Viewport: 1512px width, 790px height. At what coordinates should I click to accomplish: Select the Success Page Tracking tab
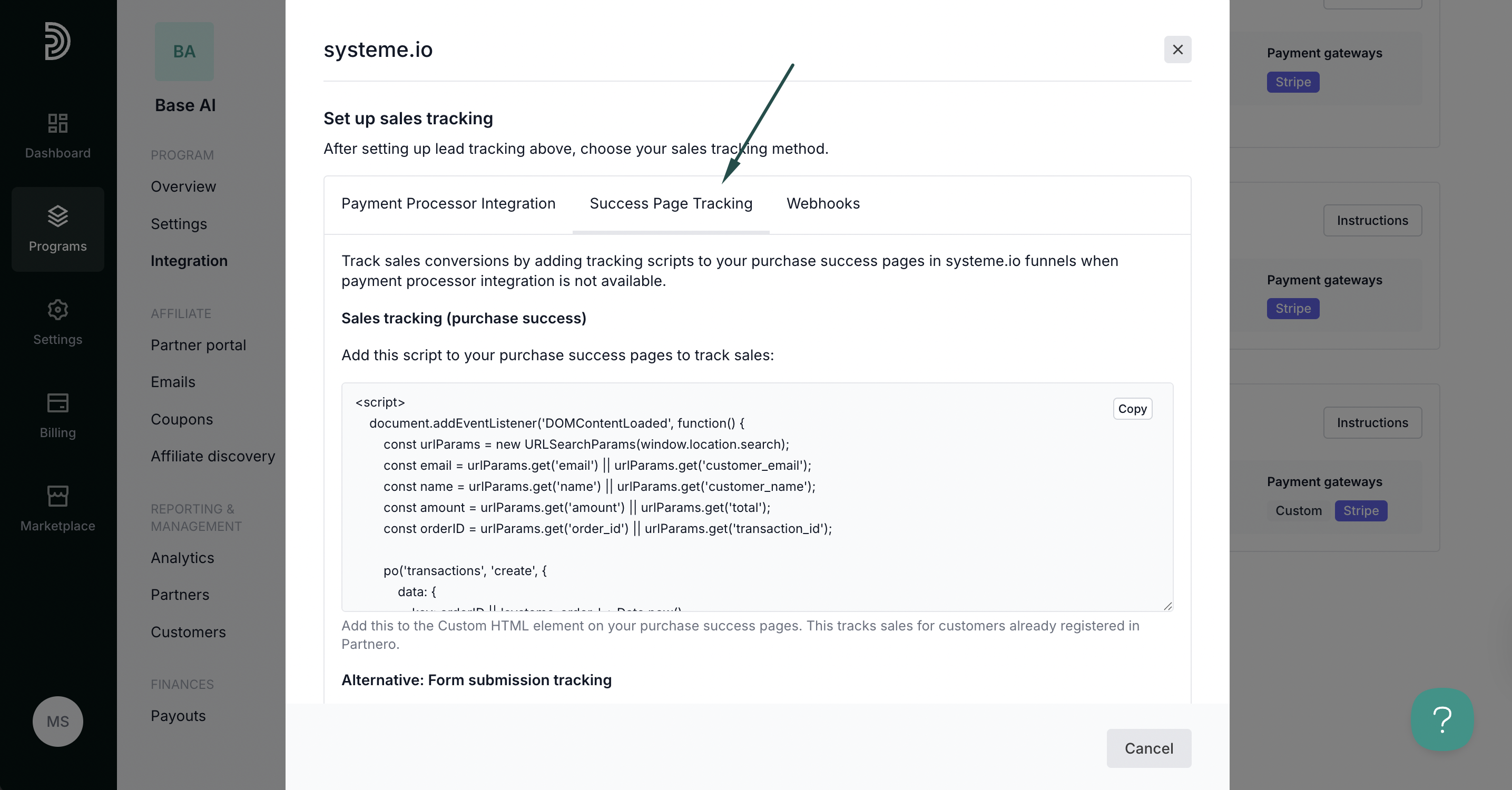click(x=671, y=204)
